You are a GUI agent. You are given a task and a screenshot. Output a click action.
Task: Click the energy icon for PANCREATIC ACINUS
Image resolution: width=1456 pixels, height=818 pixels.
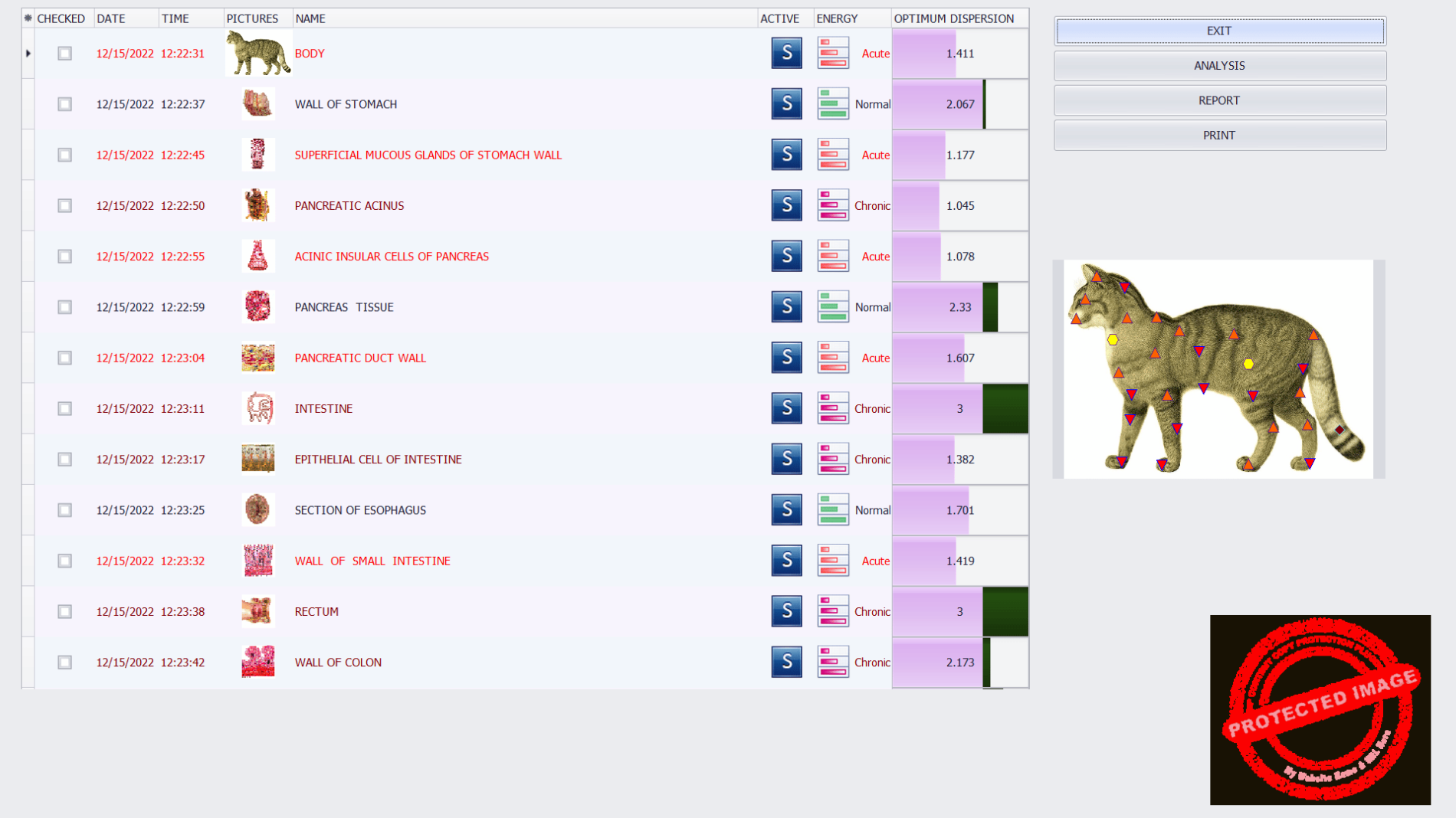tap(832, 205)
